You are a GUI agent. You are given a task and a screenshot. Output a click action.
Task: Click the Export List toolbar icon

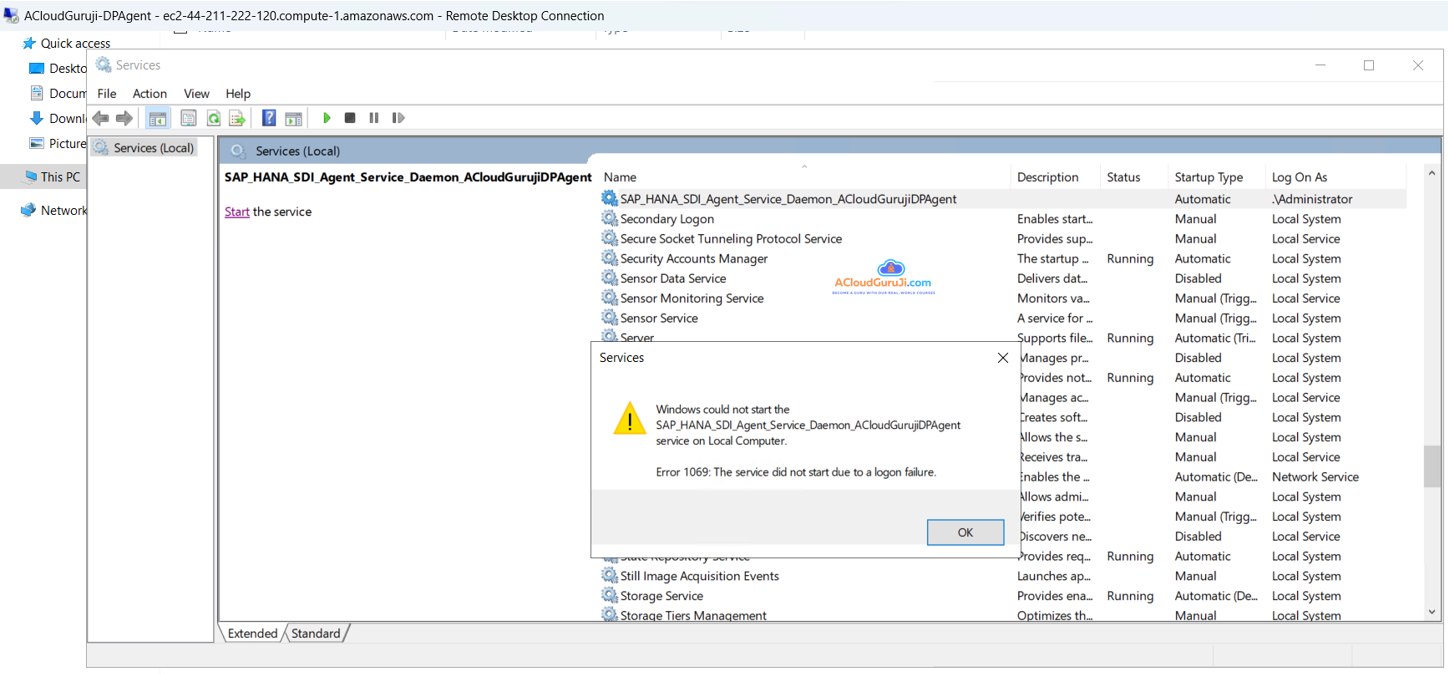click(237, 118)
